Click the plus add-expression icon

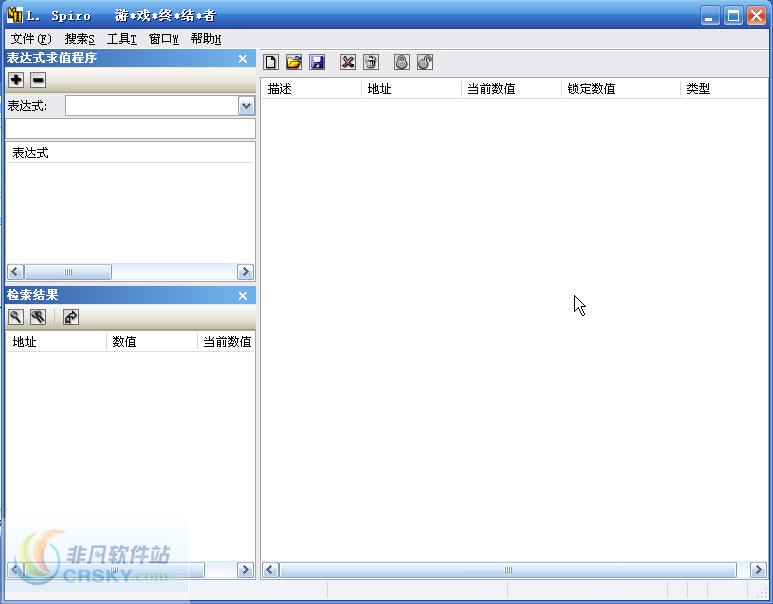pyautogui.click(x=16, y=79)
